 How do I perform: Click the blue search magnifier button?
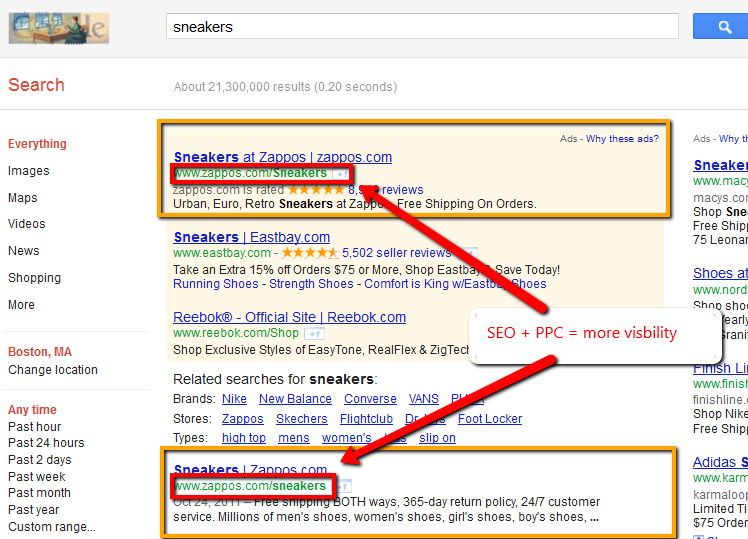(x=721, y=27)
